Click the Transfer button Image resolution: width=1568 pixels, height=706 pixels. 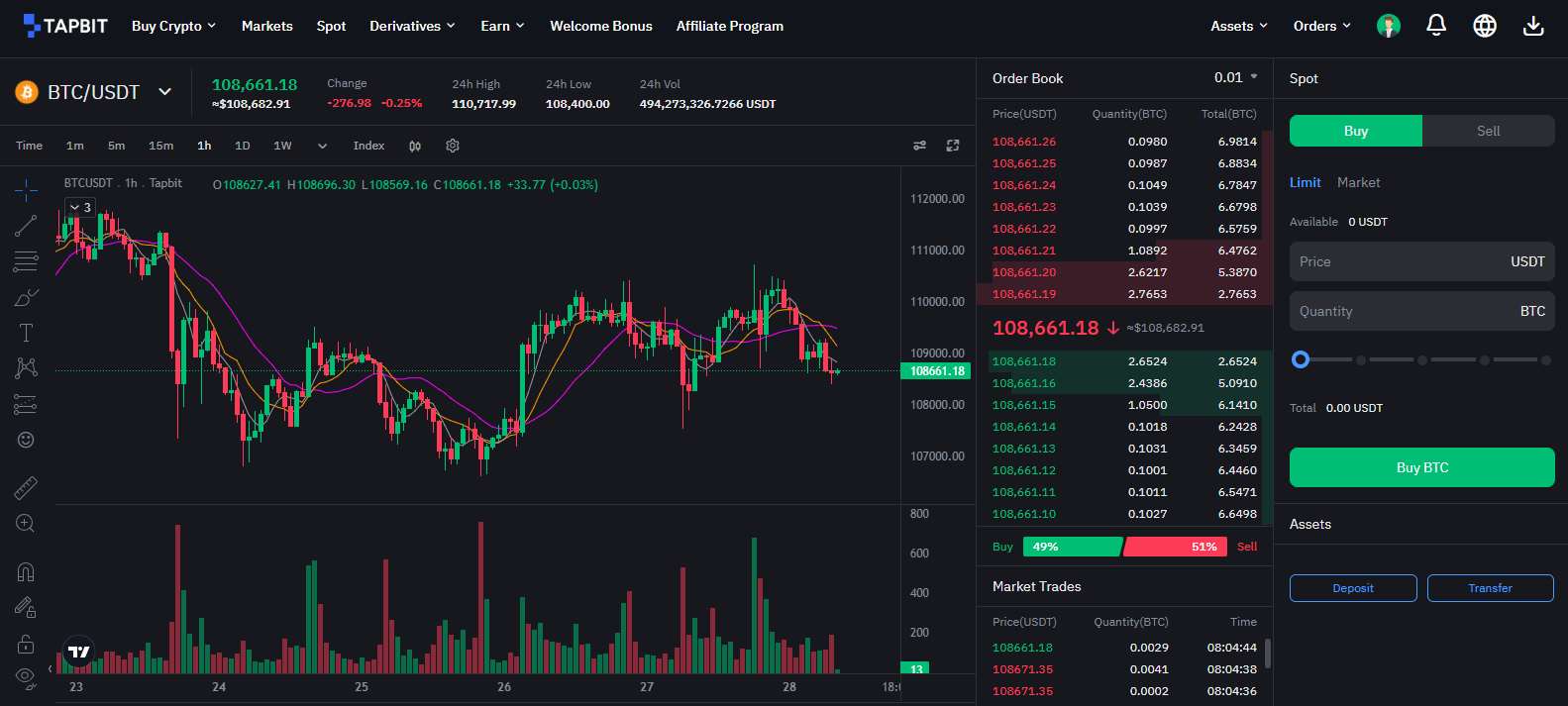(x=1491, y=588)
